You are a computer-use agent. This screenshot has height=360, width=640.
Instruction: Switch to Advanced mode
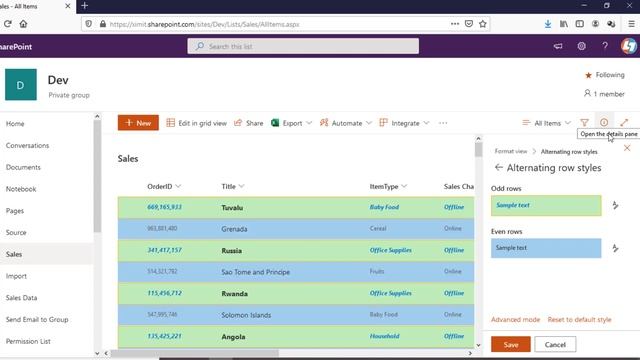tap(516, 320)
